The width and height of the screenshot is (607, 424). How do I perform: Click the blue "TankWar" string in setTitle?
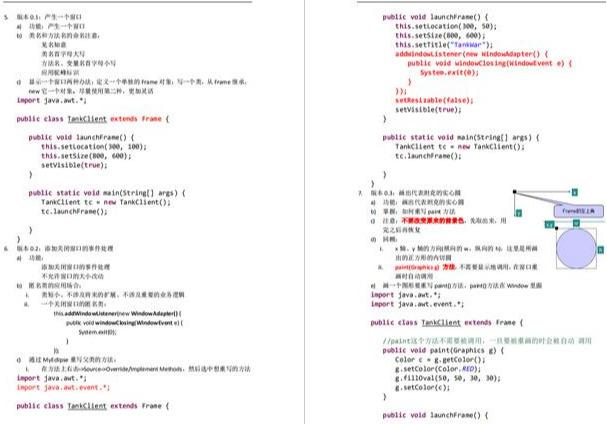(x=468, y=45)
